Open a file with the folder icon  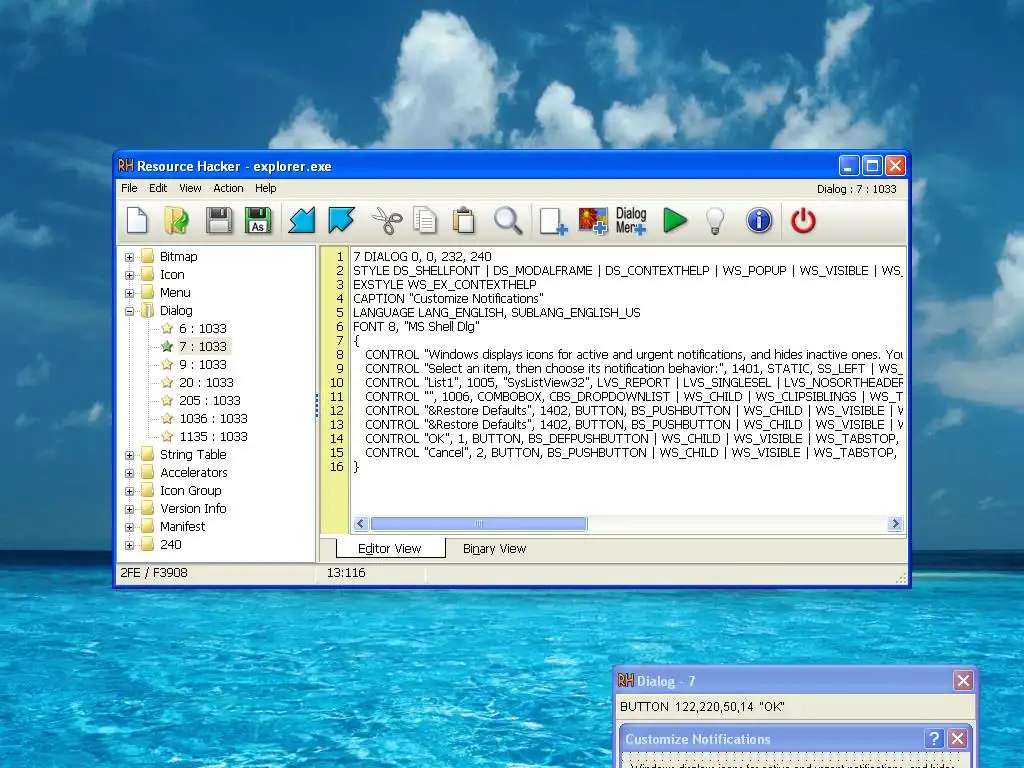pos(176,220)
